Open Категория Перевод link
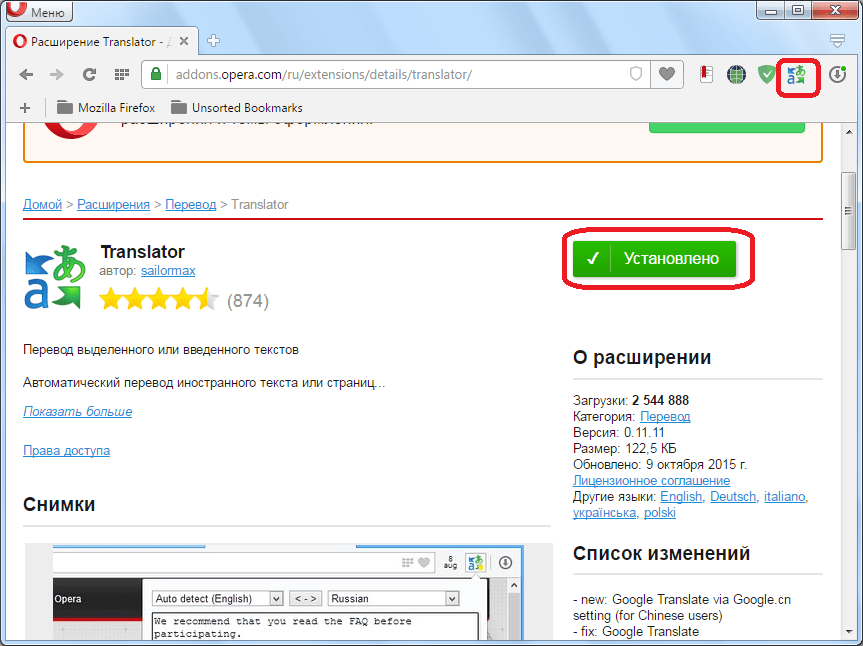 [665, 417]
